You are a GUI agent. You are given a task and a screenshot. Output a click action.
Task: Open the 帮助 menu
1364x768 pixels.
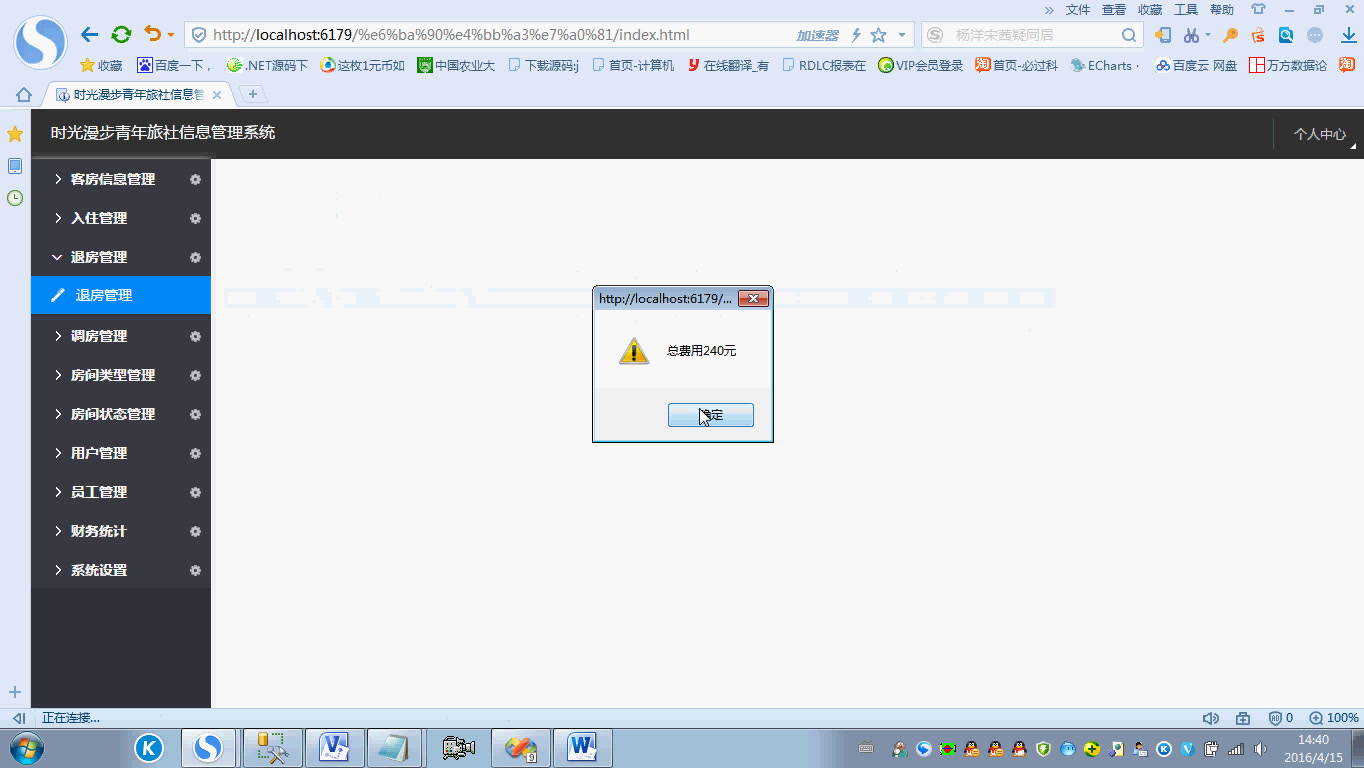tap(1222, 9)
